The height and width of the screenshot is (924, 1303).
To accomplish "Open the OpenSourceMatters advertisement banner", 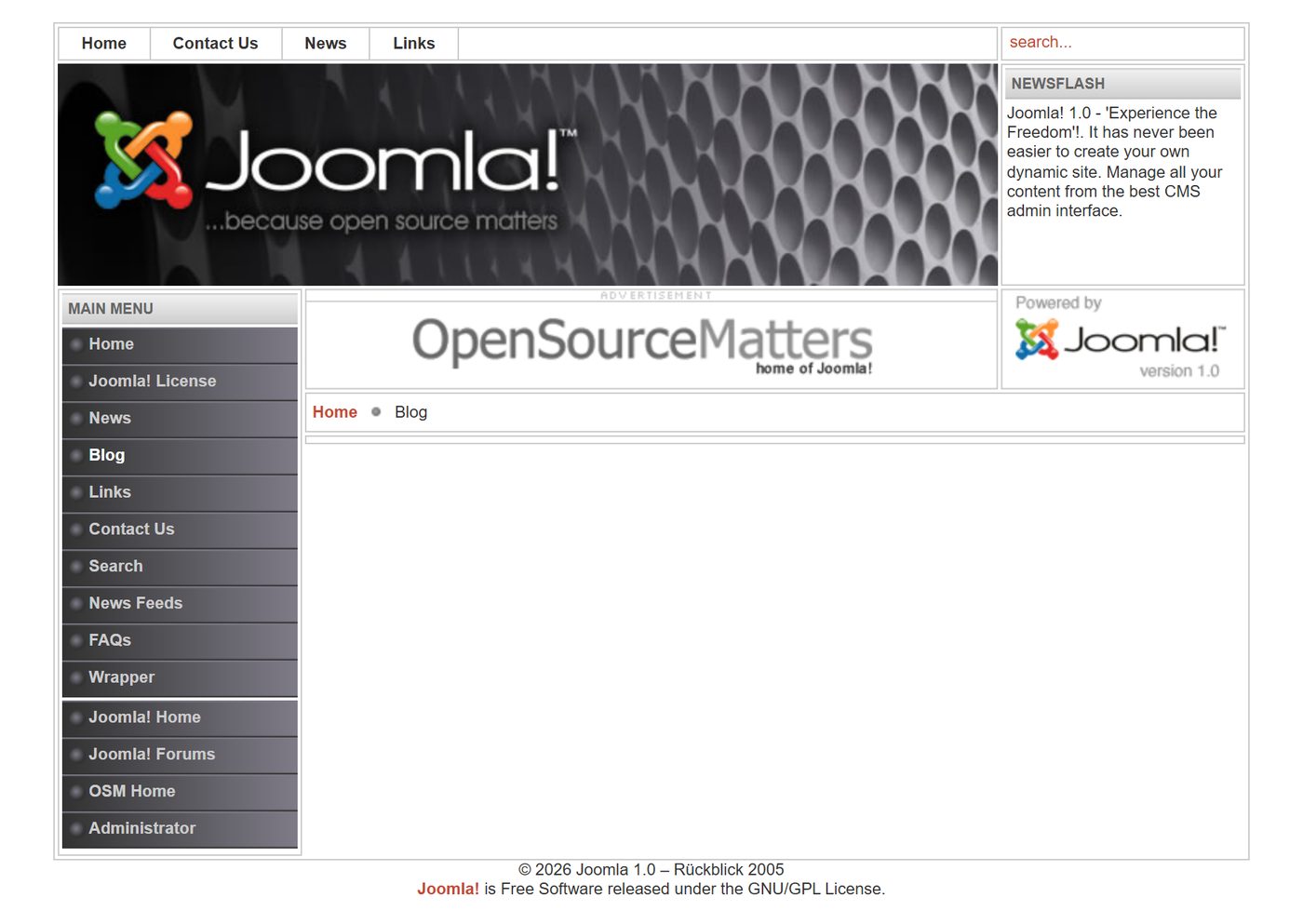I will point(642,344).
